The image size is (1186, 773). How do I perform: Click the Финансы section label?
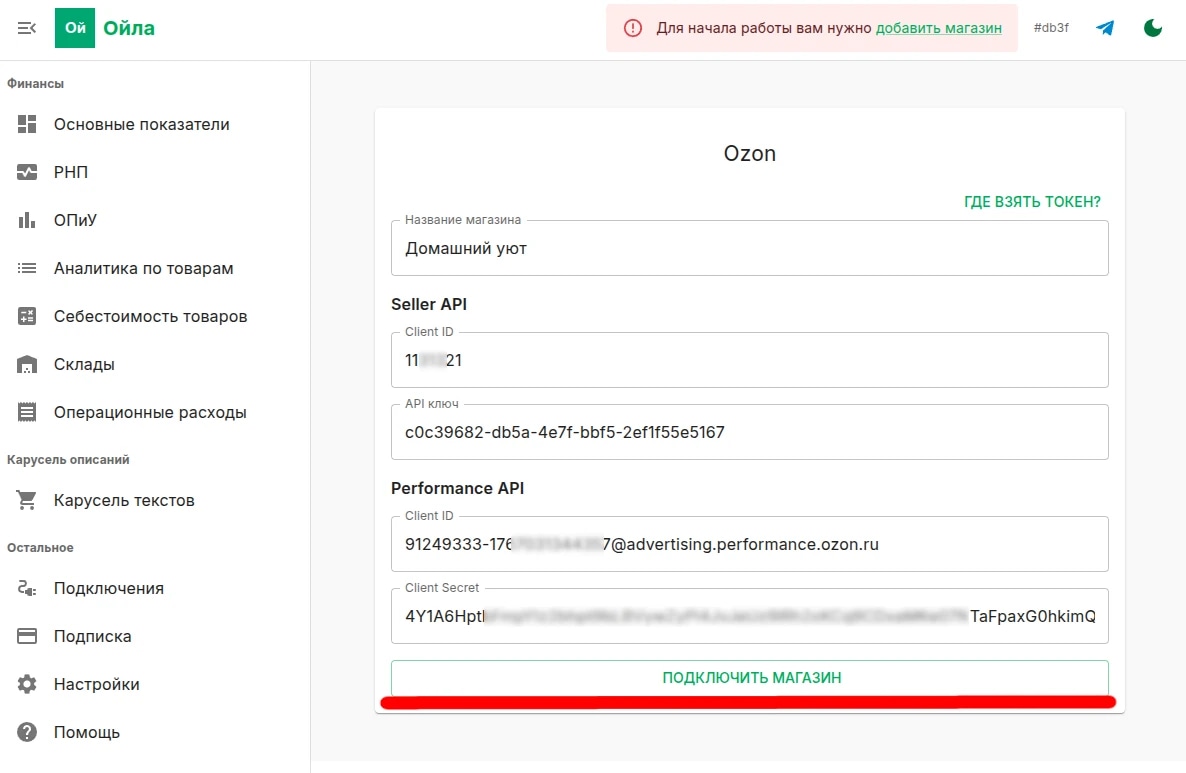(36, 84)
